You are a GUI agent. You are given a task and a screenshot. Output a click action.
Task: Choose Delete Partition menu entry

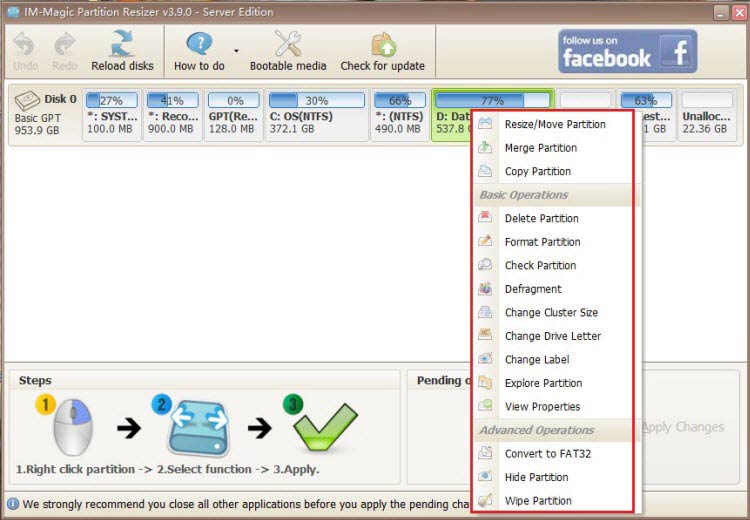tap(554, 218)
